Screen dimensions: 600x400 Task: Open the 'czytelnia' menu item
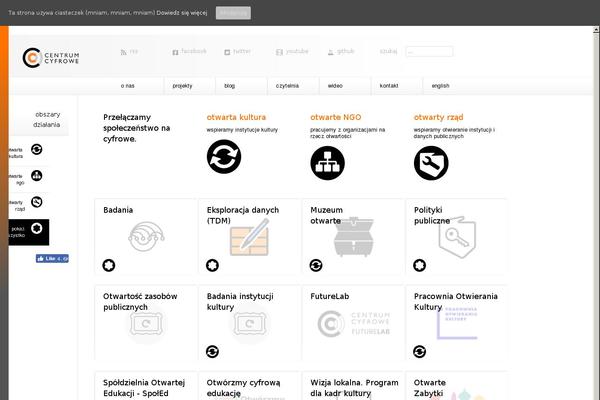coord(287,86)
